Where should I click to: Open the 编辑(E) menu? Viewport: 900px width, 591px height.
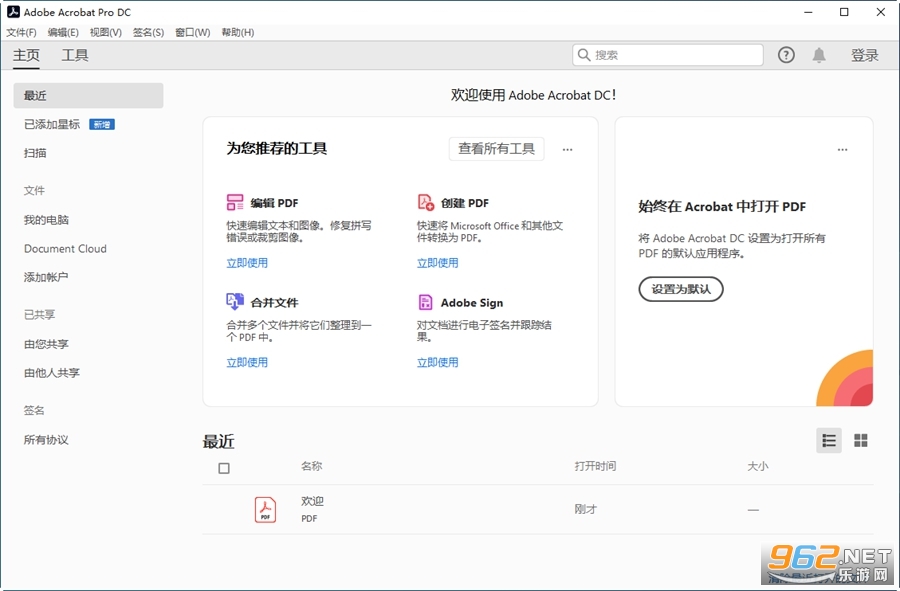pos(63,32)
